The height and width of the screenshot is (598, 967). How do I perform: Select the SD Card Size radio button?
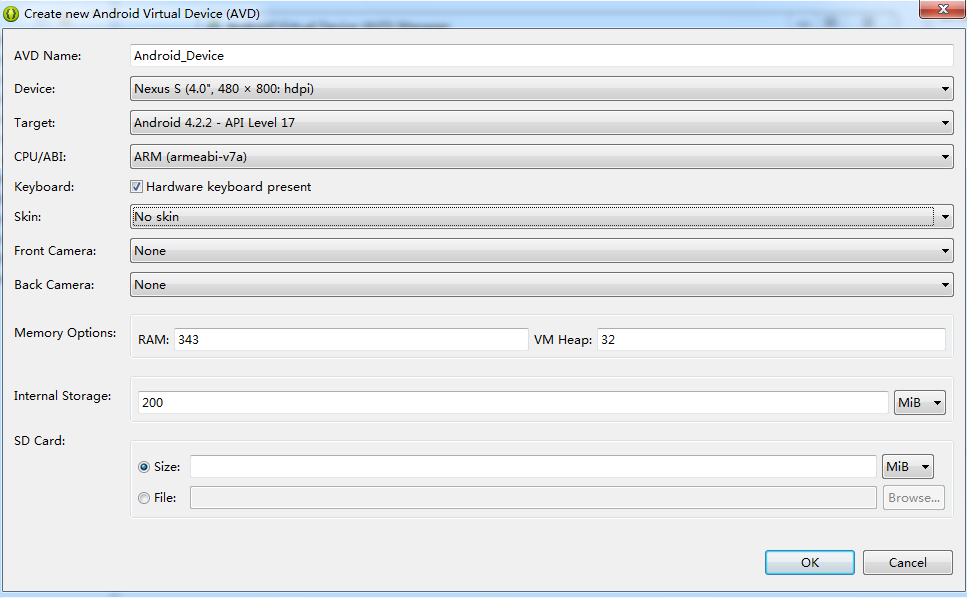point(144,467)
